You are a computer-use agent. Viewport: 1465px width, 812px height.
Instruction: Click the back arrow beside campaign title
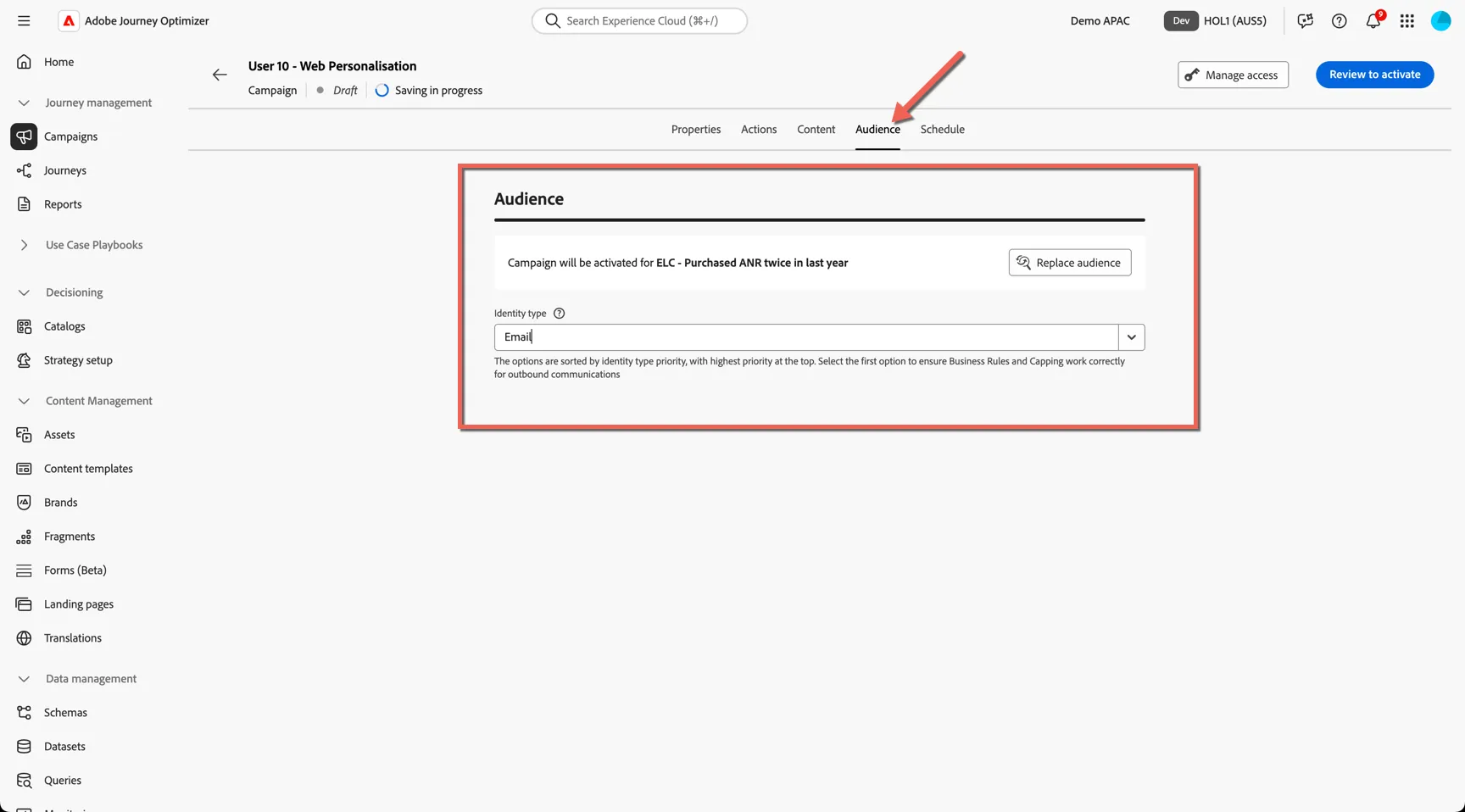220,75
